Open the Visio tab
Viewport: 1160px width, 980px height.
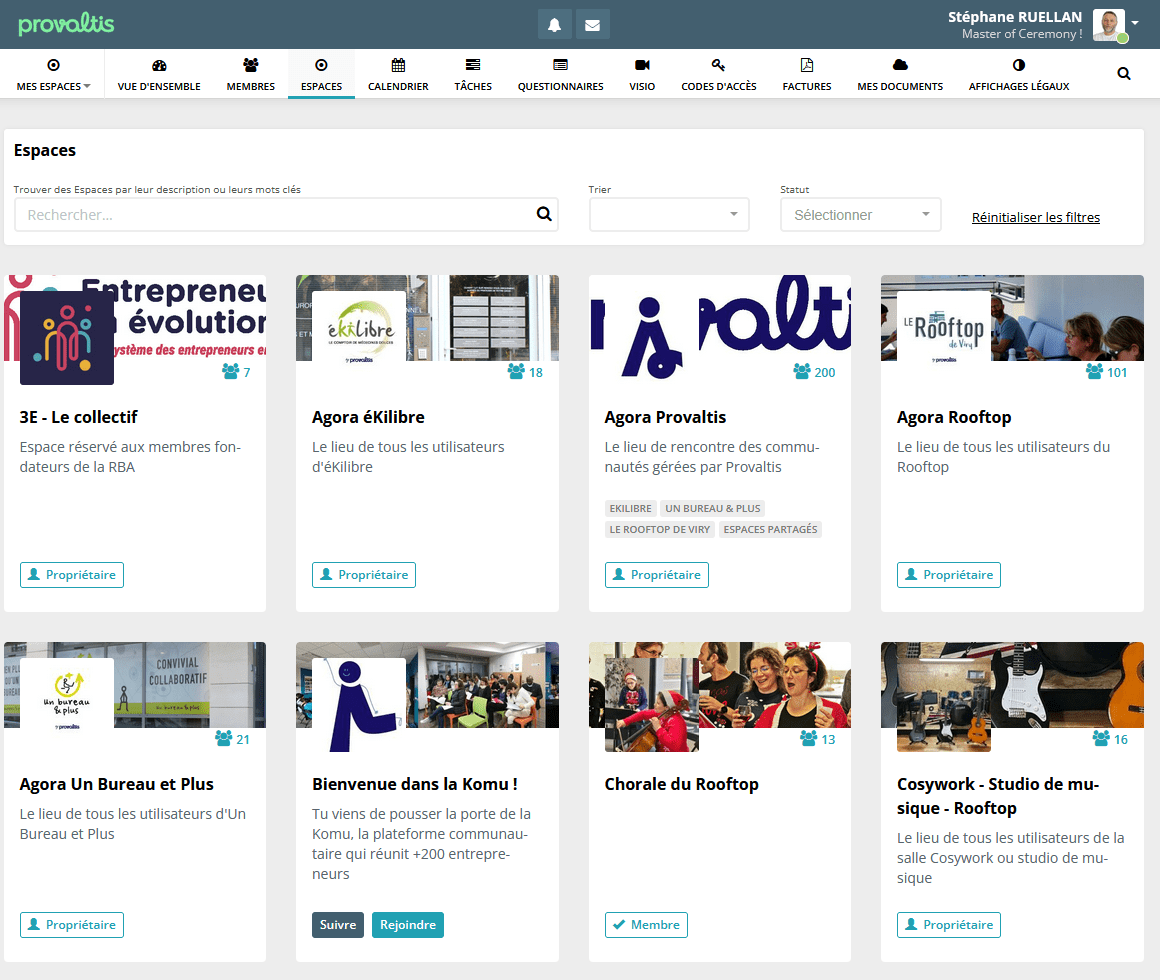point(642,75)
